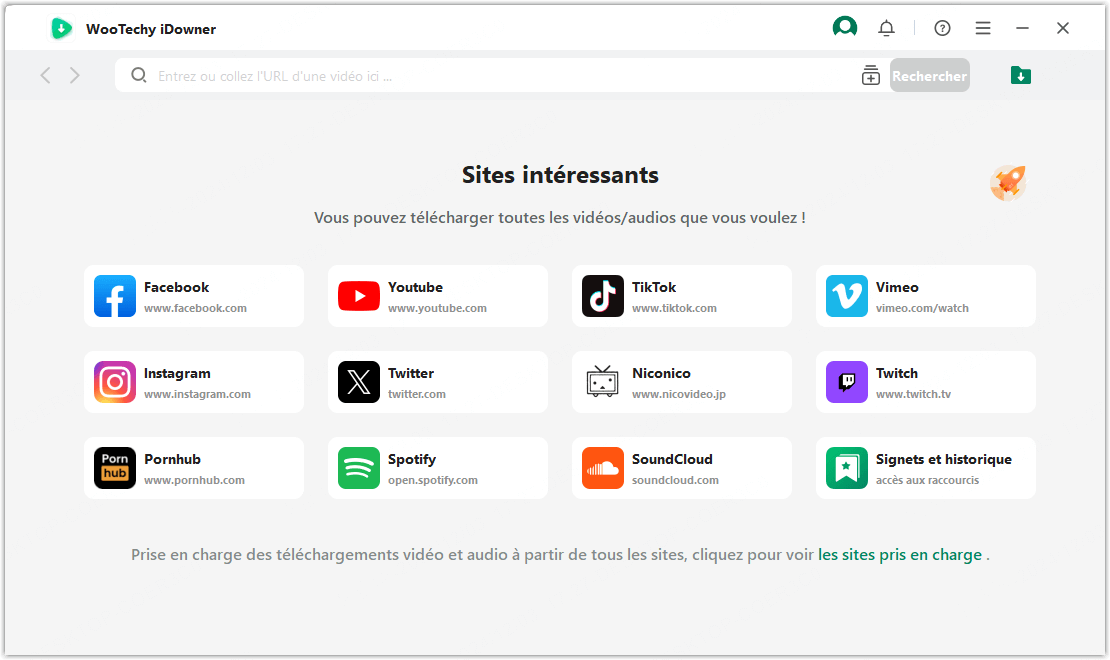Viewport: 1110px width, 660px height.
Task: Open the Vimeo site tile
Action: 926,296
